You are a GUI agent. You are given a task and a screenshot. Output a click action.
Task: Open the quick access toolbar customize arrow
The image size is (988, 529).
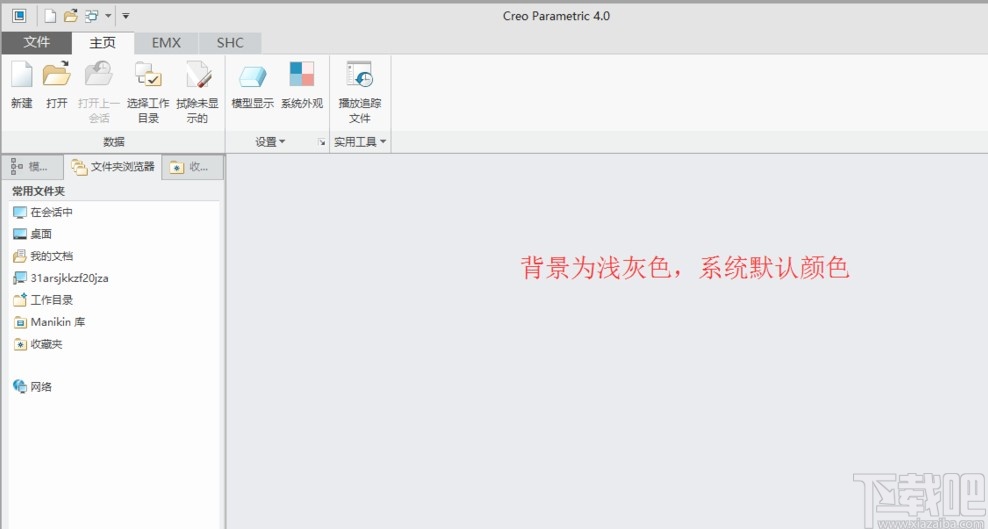[x=125, y=16]
